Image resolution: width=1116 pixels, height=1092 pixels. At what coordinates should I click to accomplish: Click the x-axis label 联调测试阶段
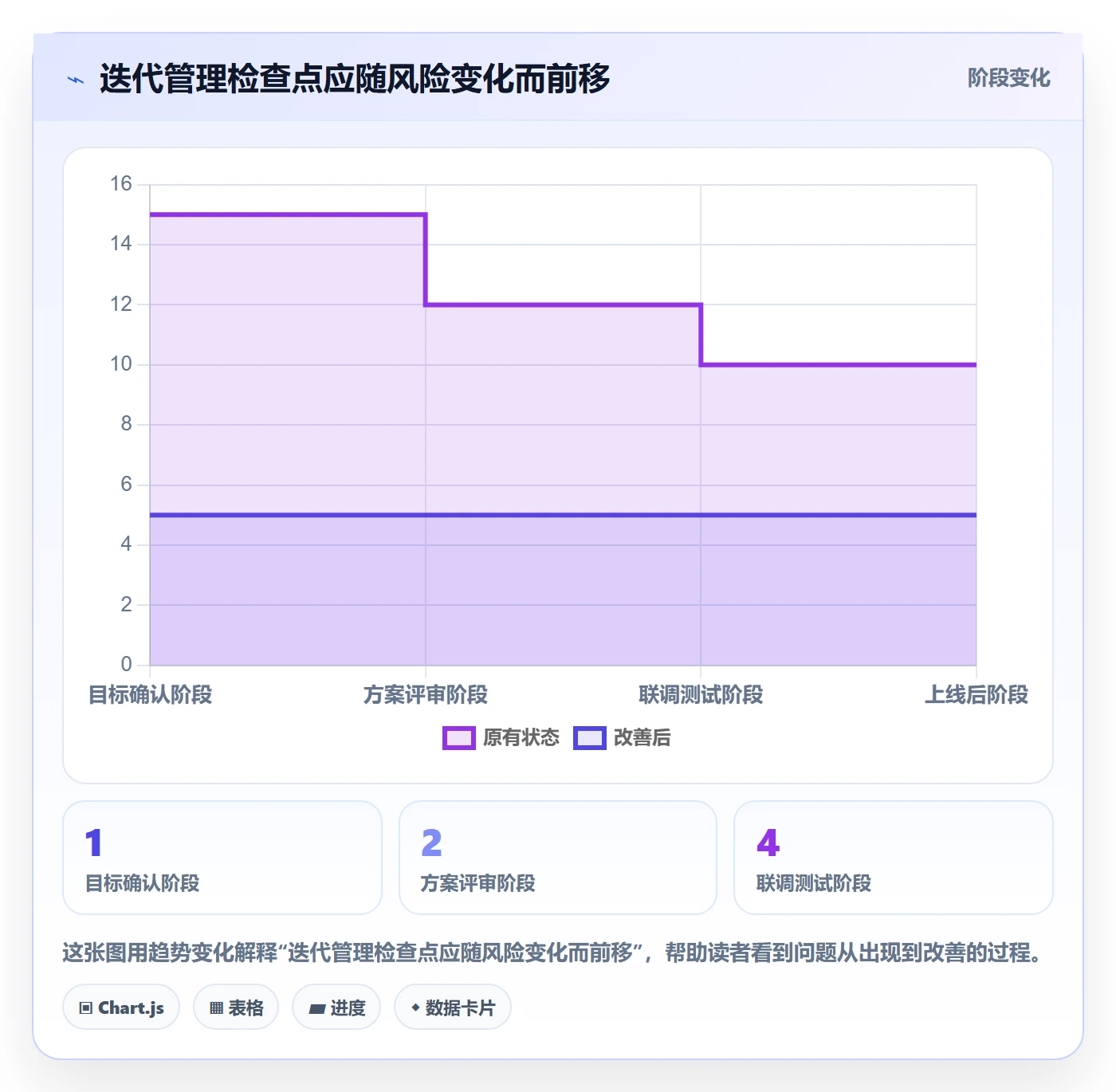click(x=701, y=695)
